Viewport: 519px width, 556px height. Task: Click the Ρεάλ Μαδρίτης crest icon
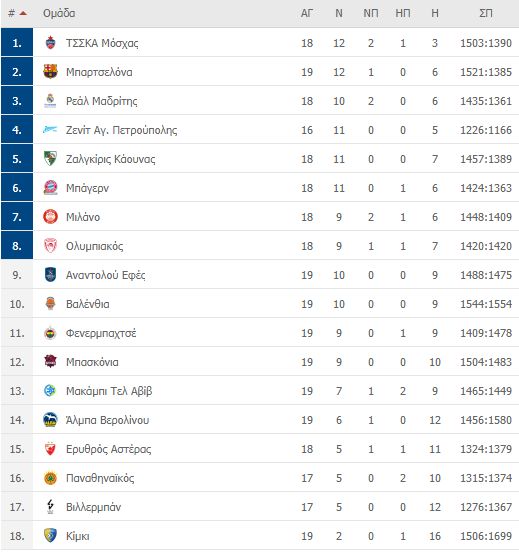(50, 101)
